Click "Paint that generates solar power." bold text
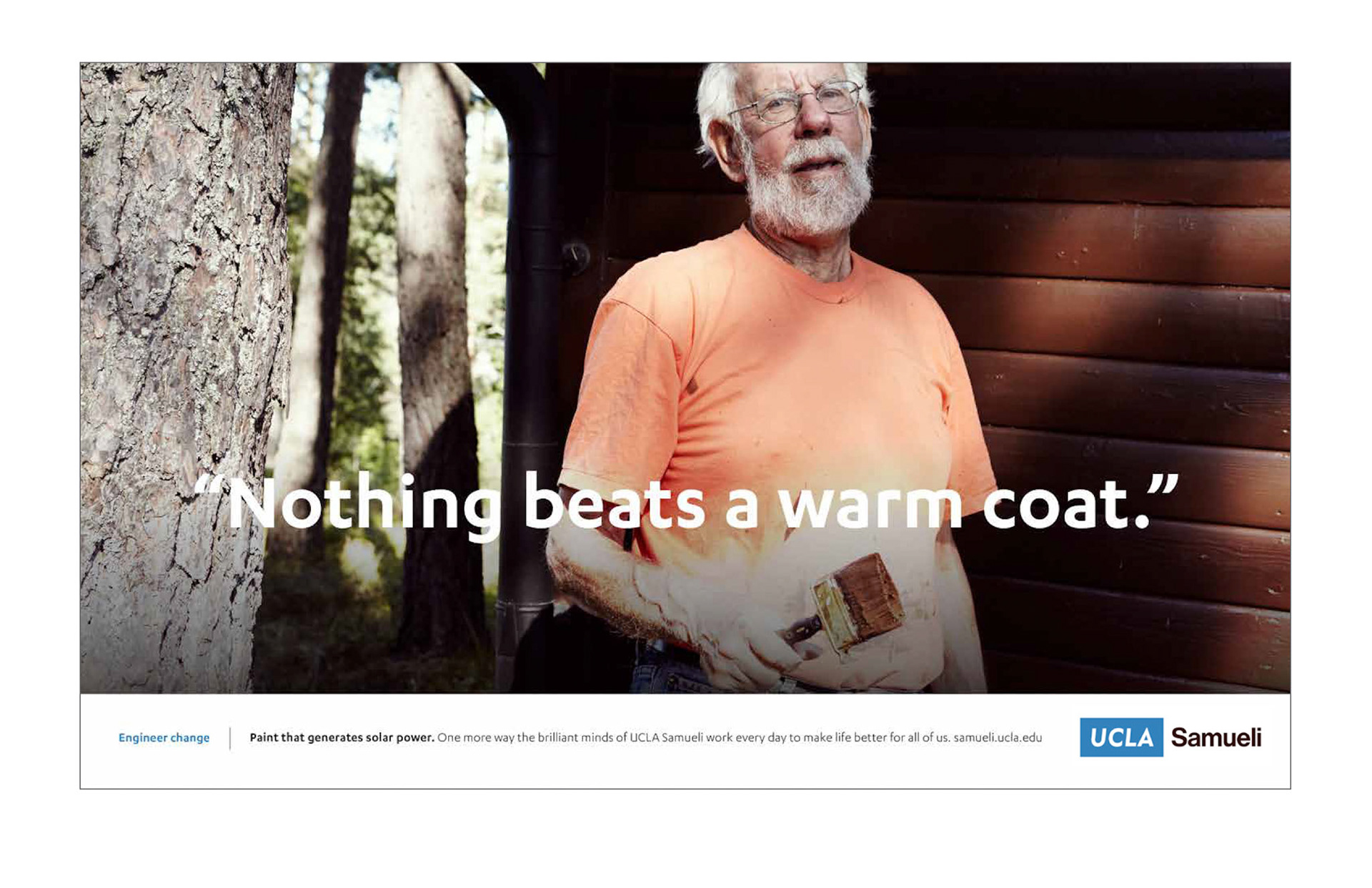Screen dimensions: 1372x888 pyautogui.click(x=342, y=737)
